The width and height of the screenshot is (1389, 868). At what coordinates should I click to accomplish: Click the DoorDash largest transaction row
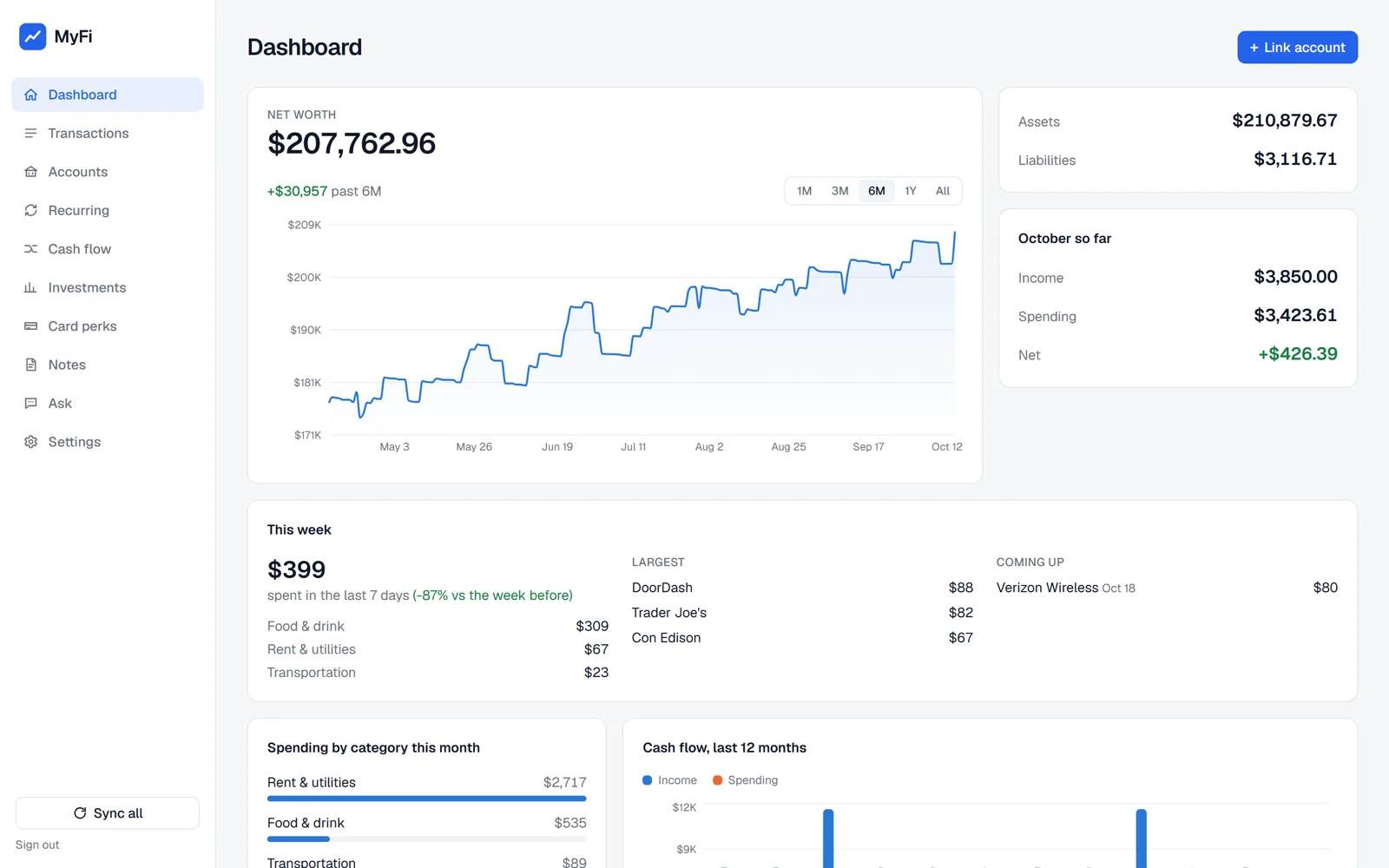(x=802, y=588)
